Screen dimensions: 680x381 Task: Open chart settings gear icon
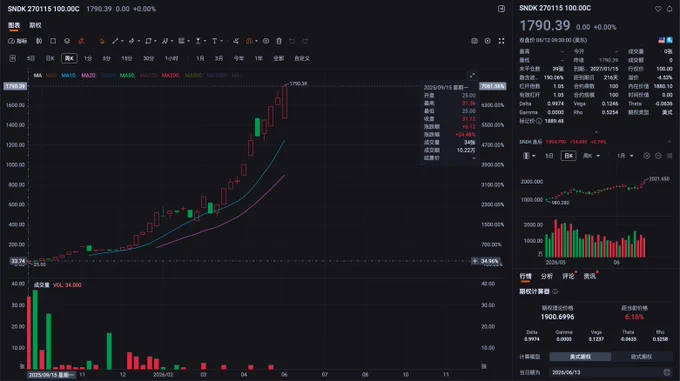coord(488,41)
